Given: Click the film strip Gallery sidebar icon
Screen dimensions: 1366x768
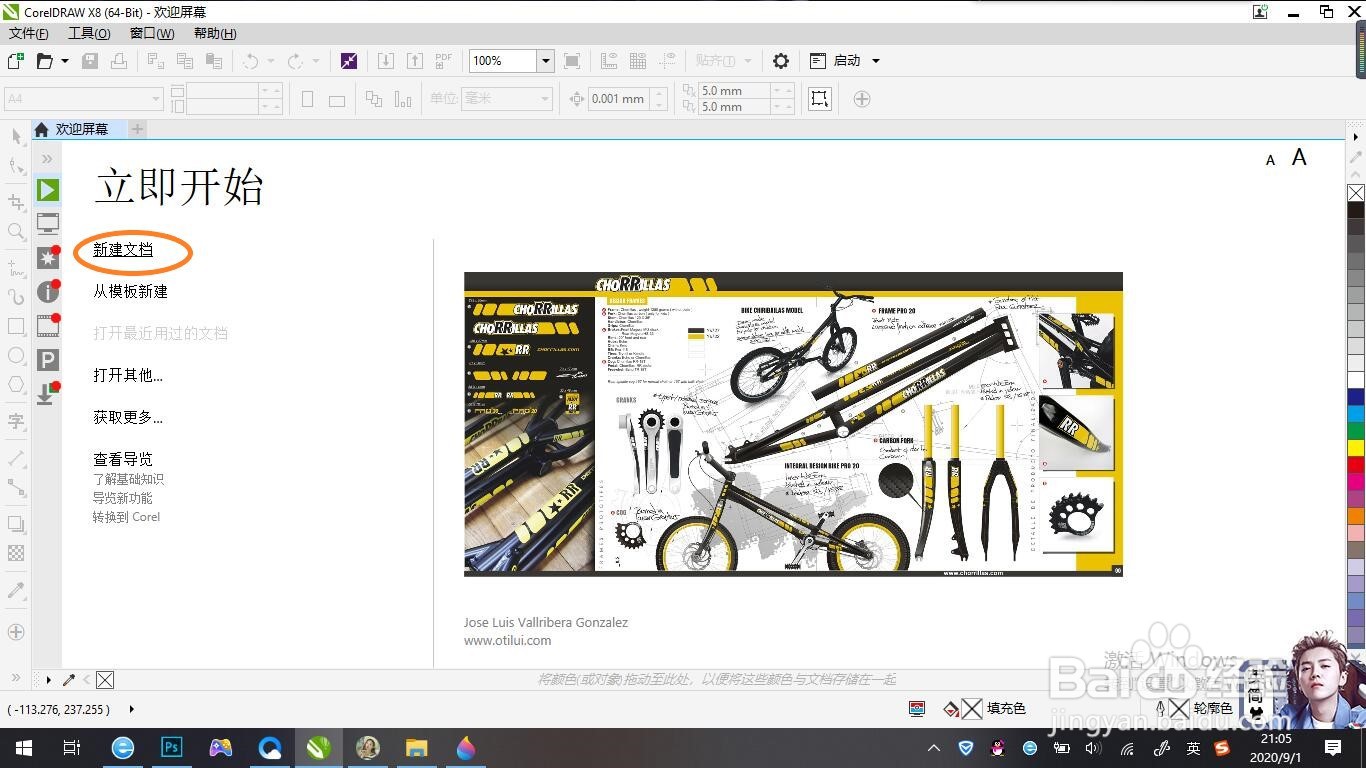Looking at the screenshot, I should [x=48, y=326].
